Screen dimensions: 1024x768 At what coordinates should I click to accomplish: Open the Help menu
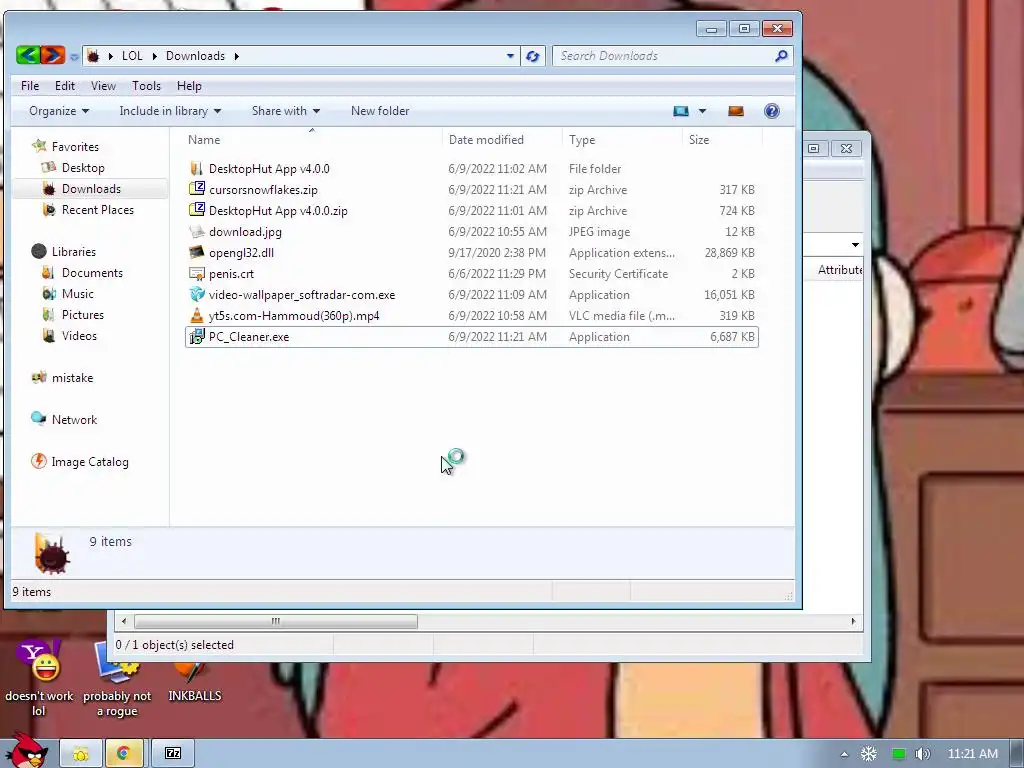click(189, 86)
